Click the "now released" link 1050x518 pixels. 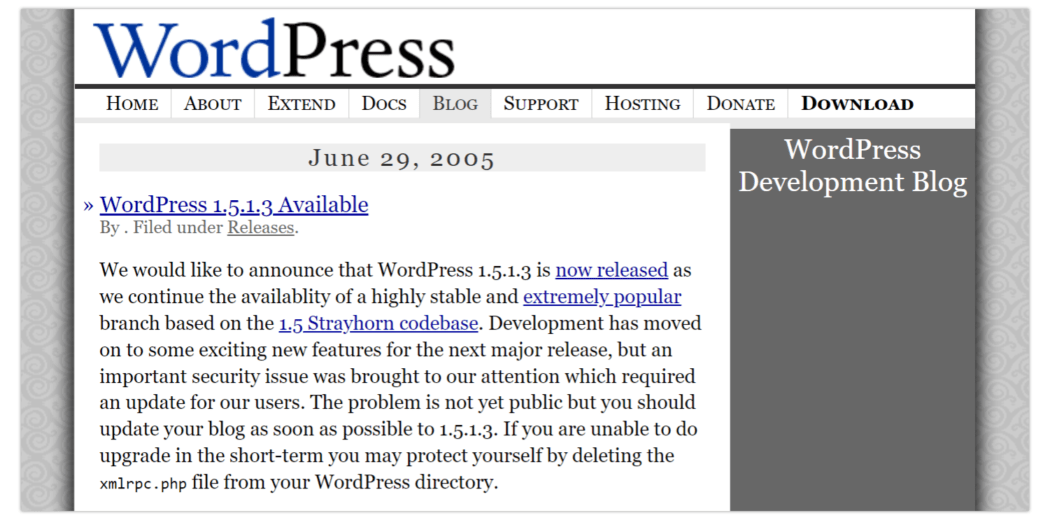611,270
